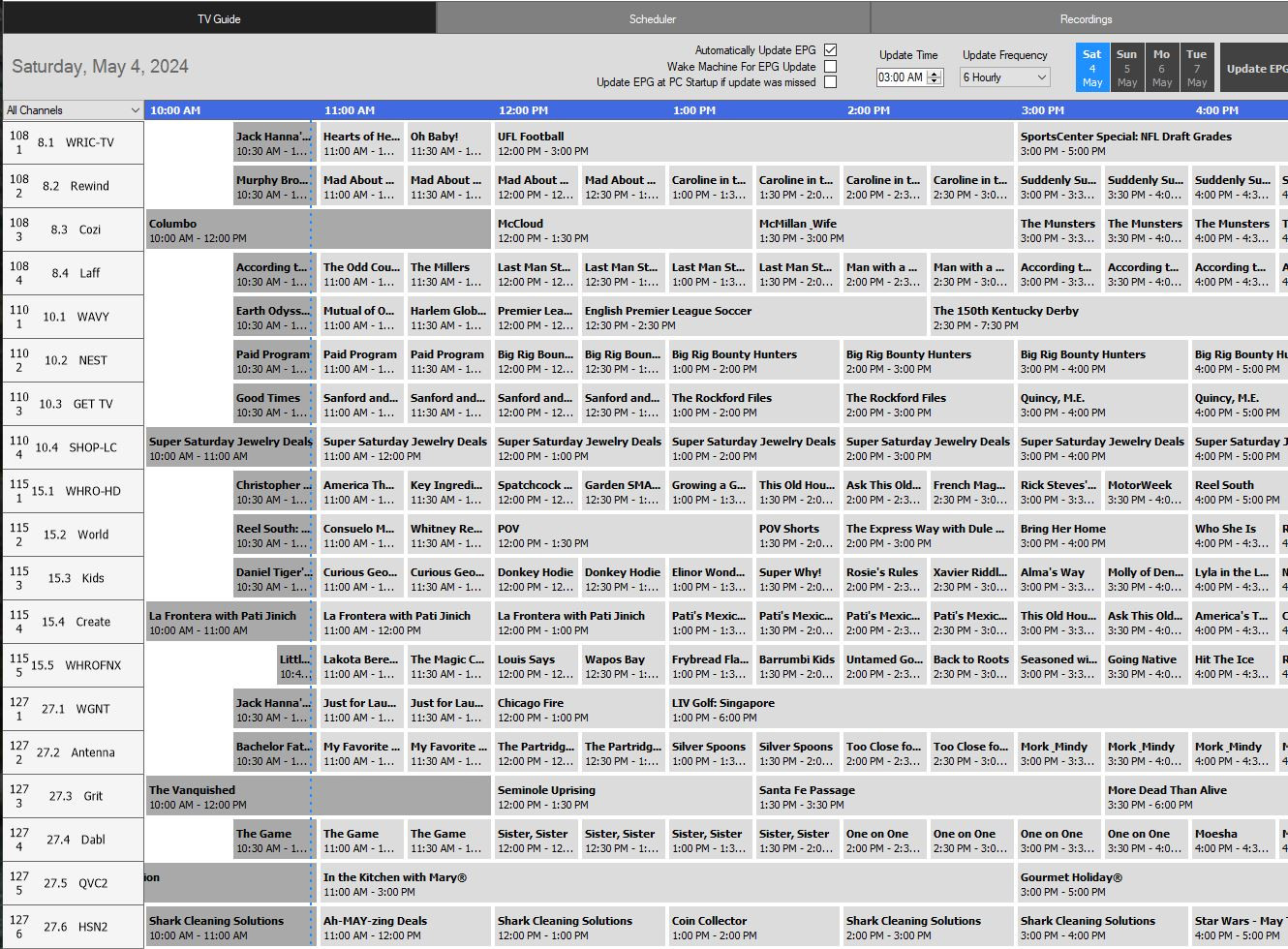Select The Millers at 11:30 AM
The height and width of the screenshot is (949, 1288).
click(448, 274)
